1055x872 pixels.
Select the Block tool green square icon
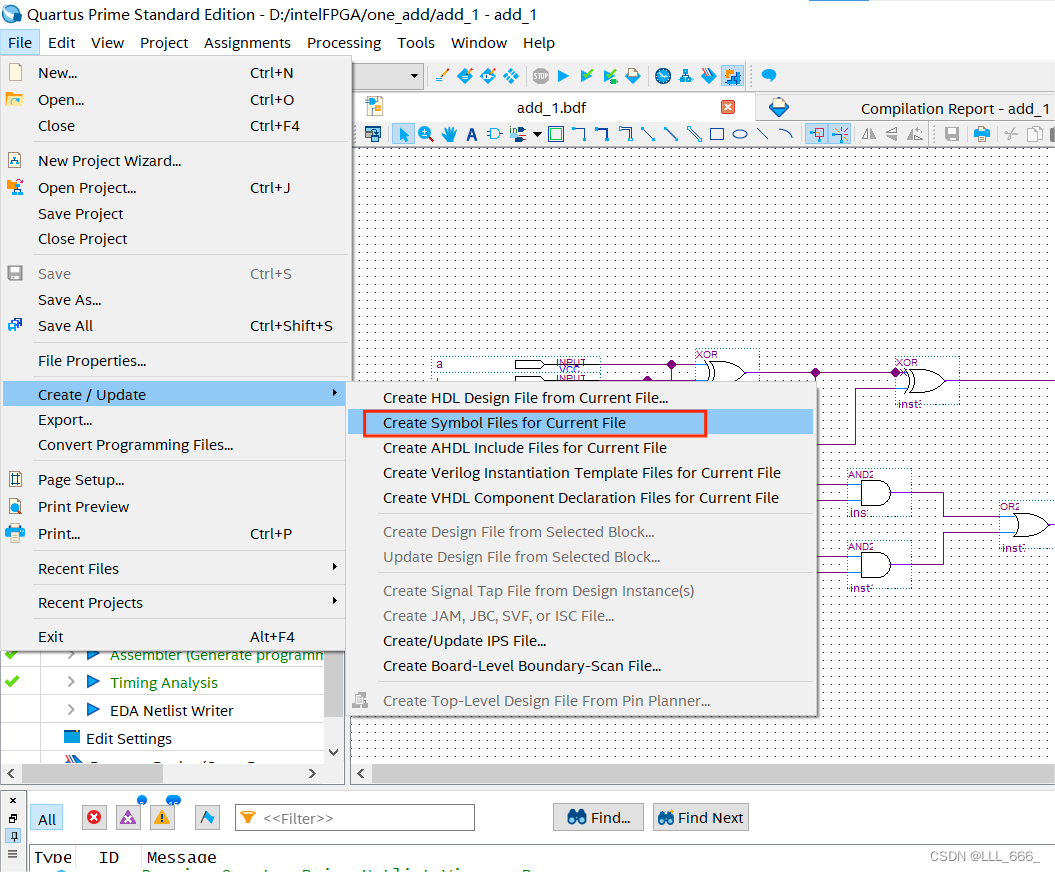pyautogui.click(x=556, y=134)
